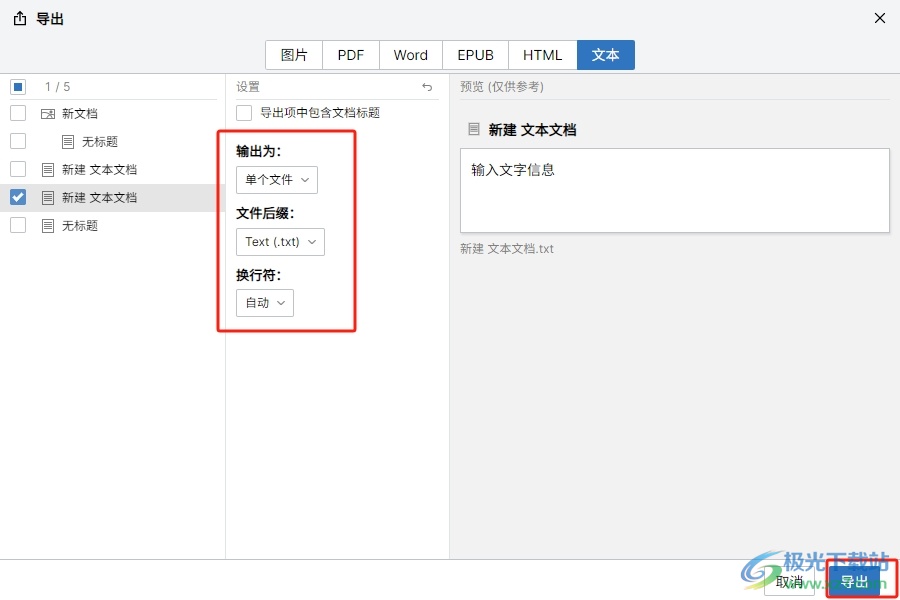The width and height of the screenshot is (900, 600).
Task: Open the Text (.txt) suffix dropdown
Action: coord(280,242)
